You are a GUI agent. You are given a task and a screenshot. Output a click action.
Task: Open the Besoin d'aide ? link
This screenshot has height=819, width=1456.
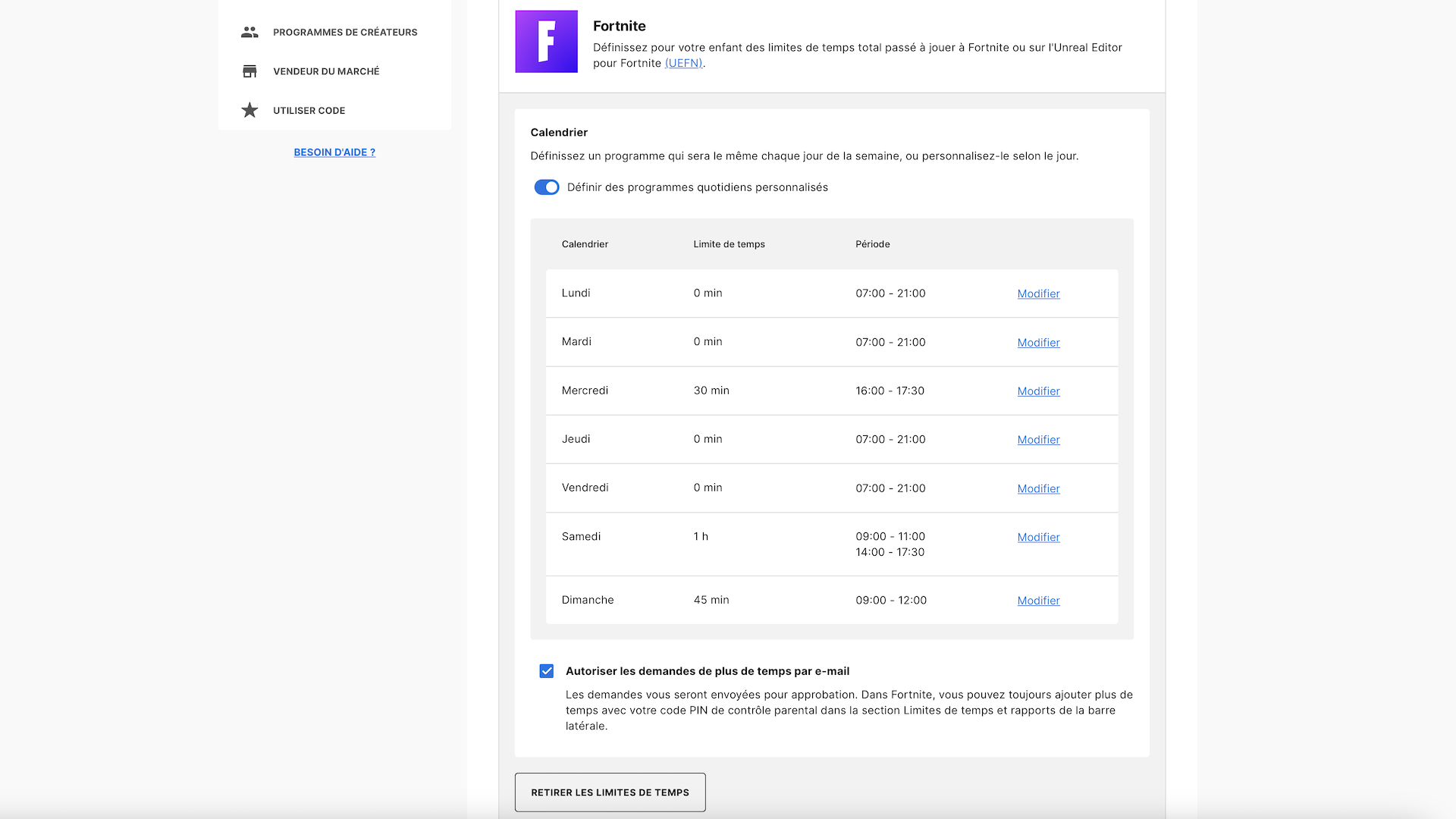[x=334, y=152]
